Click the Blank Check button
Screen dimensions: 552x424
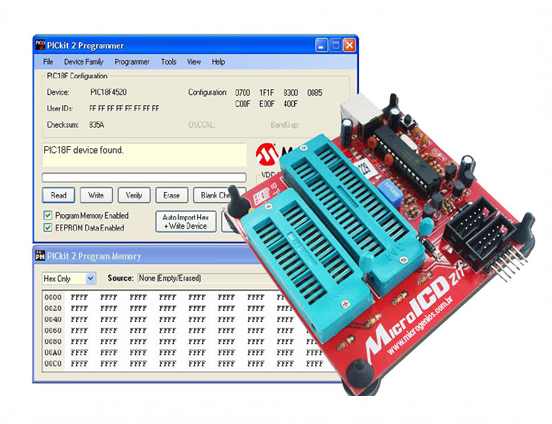tap(215, 195)
